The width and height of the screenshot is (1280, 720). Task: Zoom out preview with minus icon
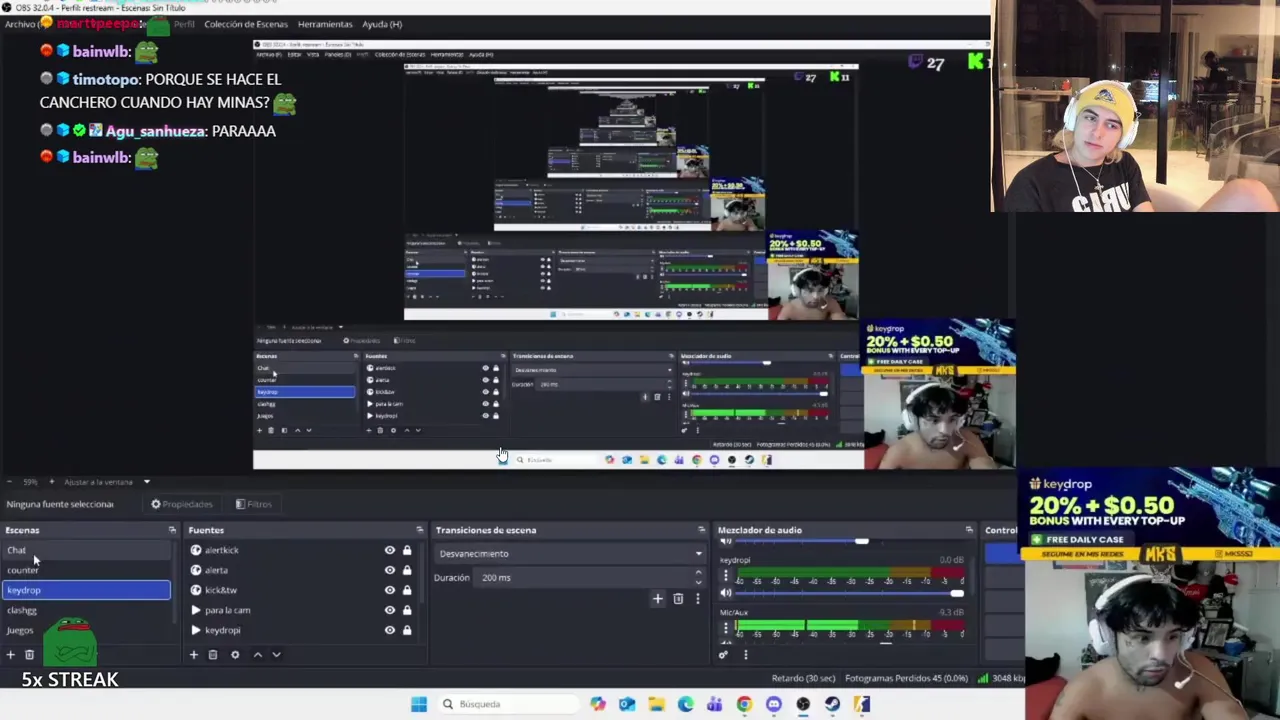coord(10,482)
